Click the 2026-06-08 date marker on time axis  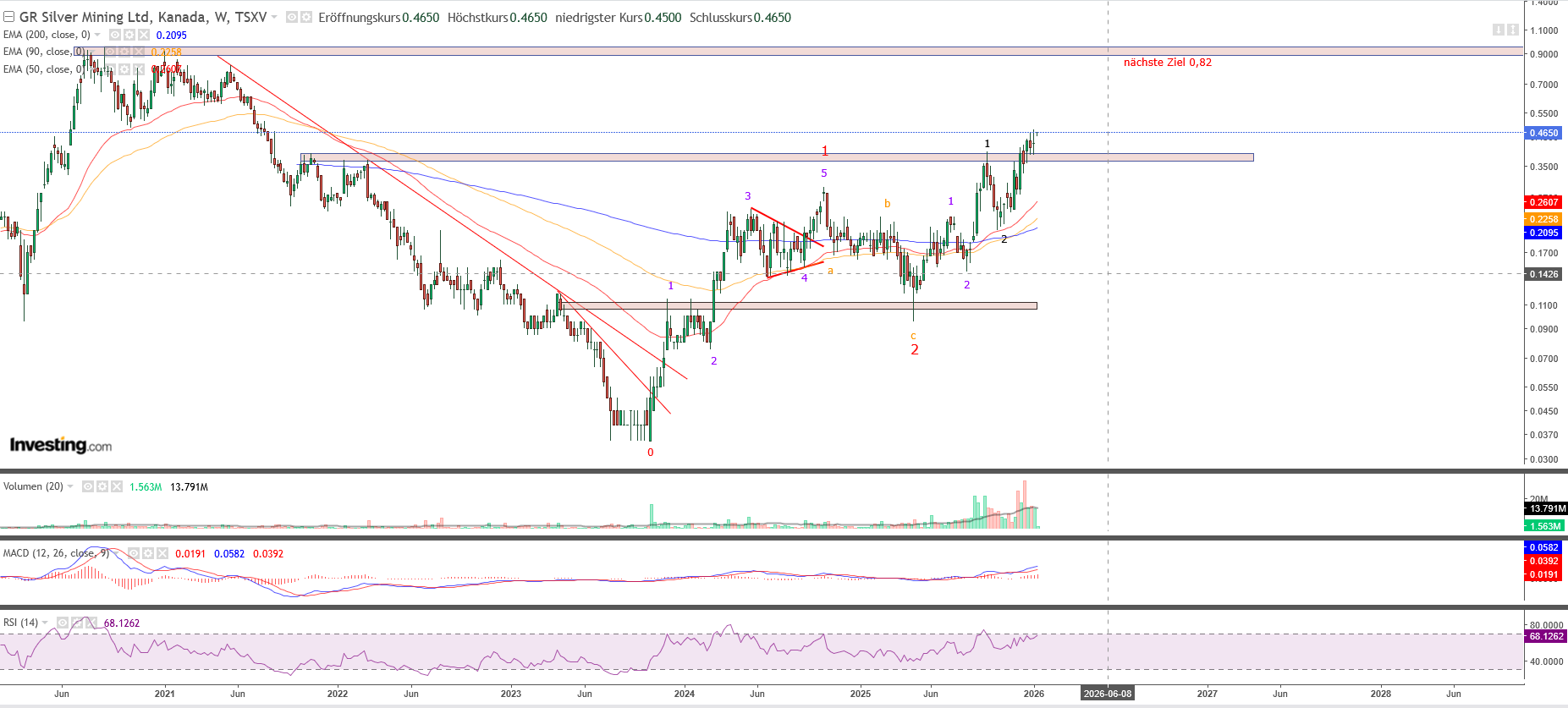[1107, 694]
